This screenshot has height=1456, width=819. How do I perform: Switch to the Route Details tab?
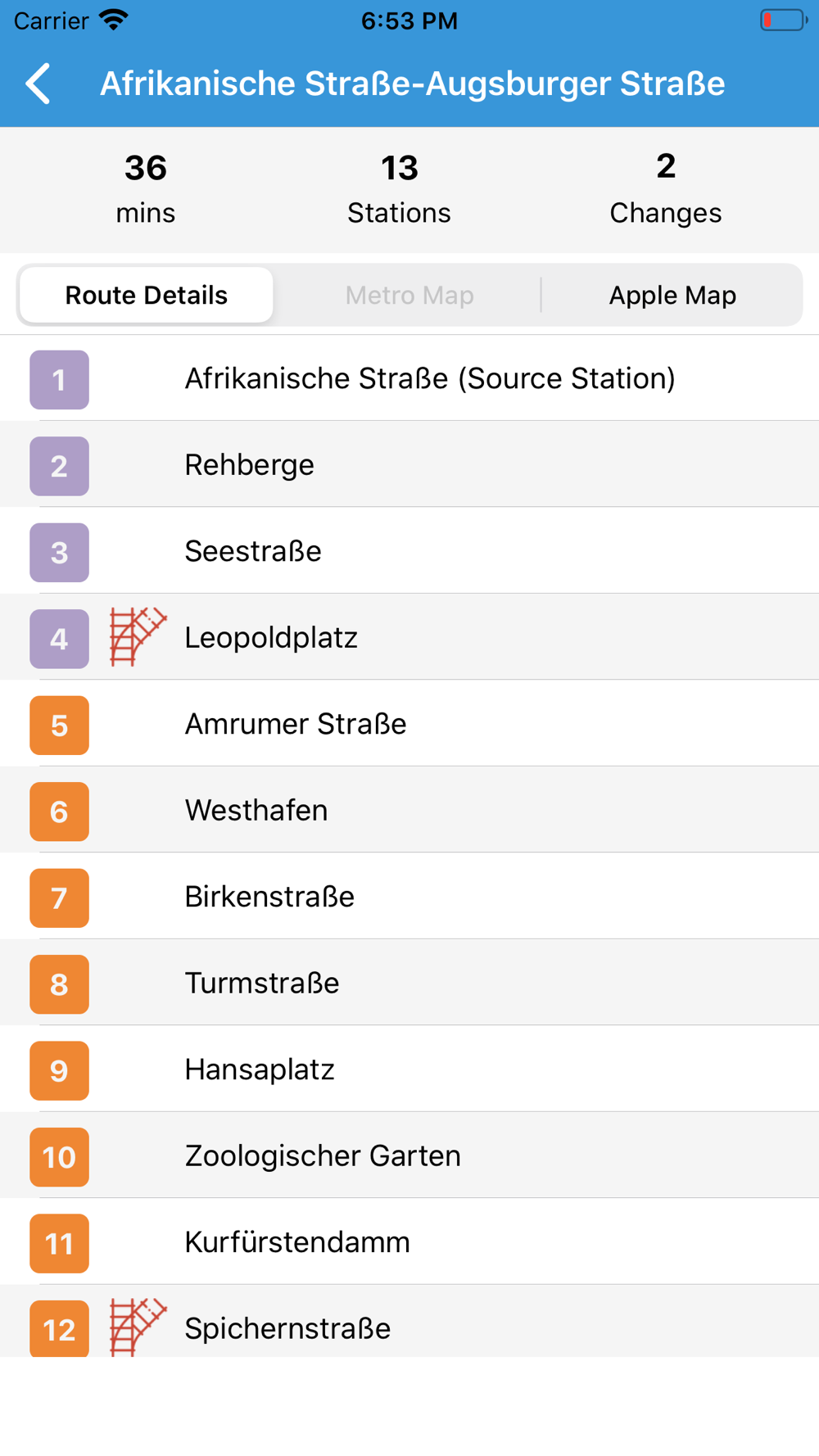tap(147, 295)
